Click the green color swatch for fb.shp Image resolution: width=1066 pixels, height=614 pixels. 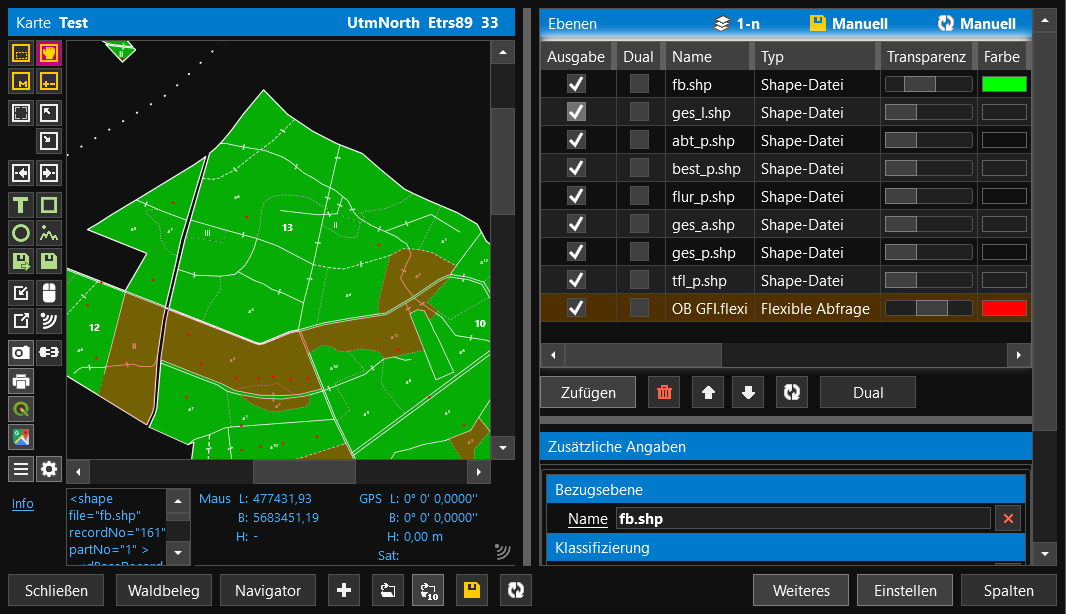pyautogui.click(x=1004, y=85)
